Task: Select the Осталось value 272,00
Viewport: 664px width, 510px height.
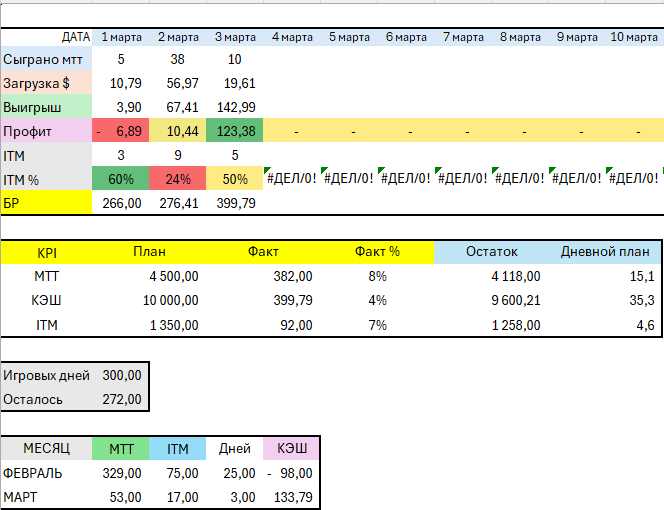Action: 121,399
